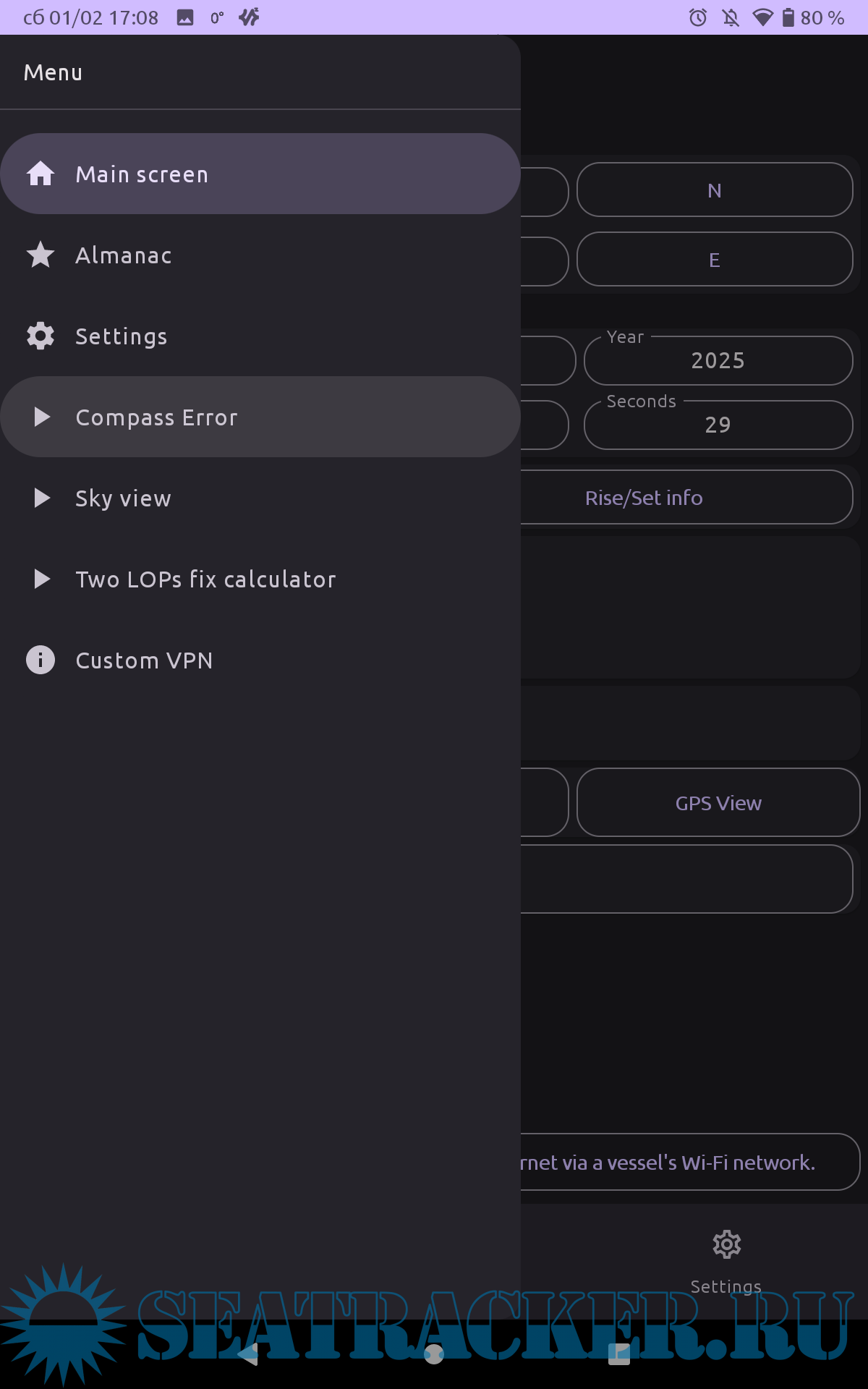Open the Custom VPN menu entry
Screen dimensions: 868x1389
click(145, 660)
